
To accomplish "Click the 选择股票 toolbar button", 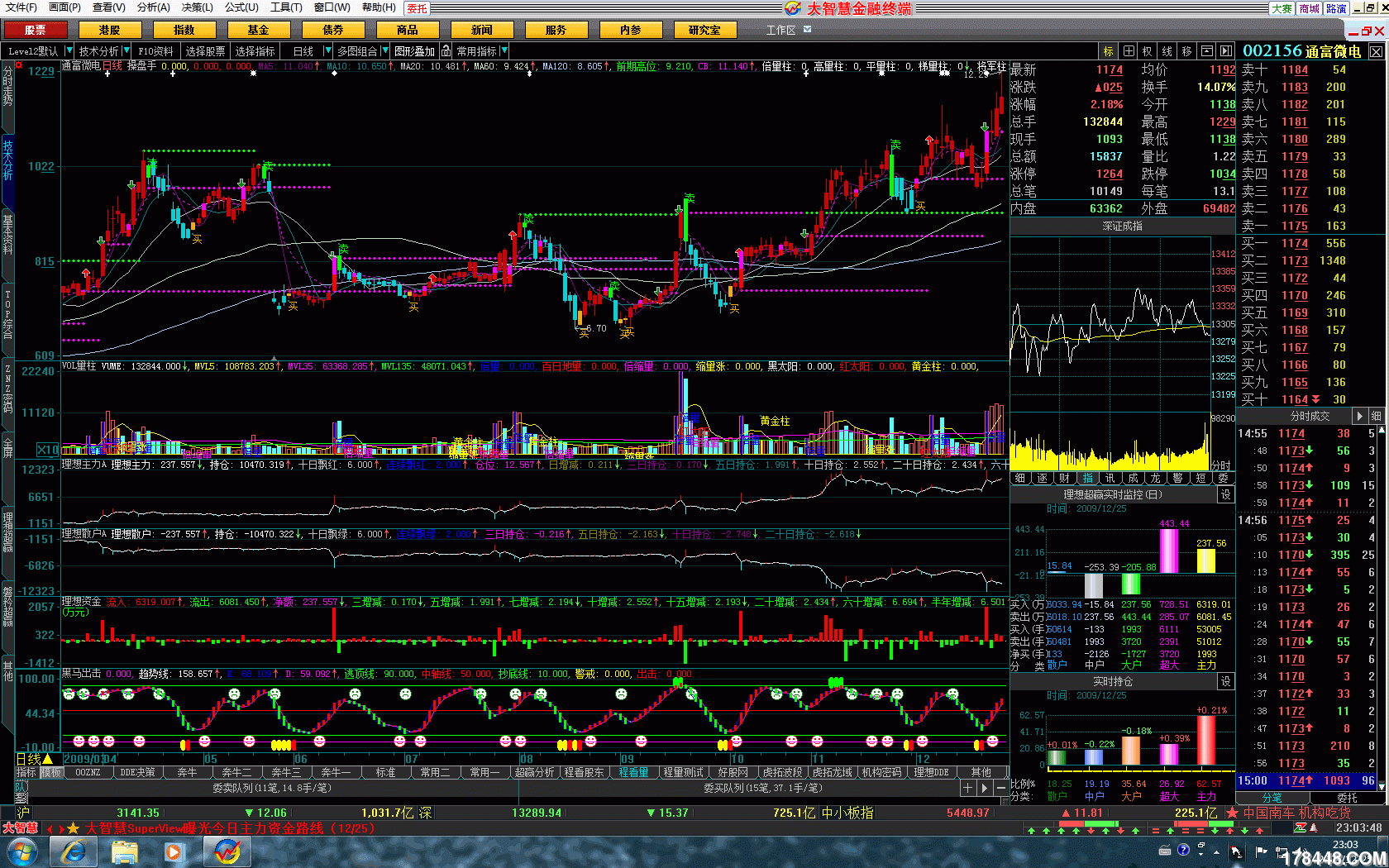I will coord(205,51).
